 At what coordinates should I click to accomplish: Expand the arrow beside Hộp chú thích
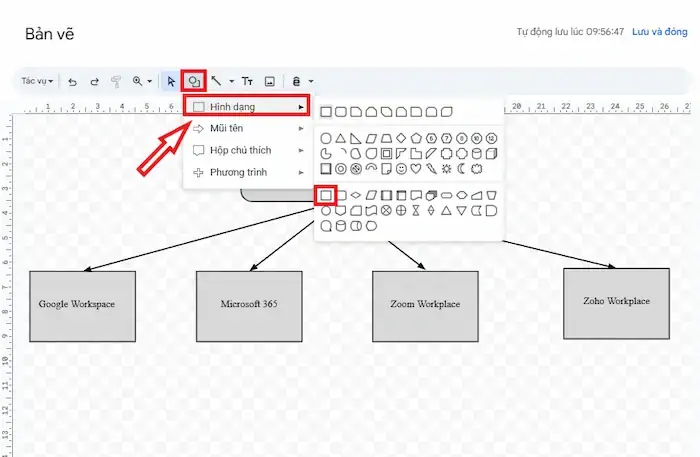[301, 150]
